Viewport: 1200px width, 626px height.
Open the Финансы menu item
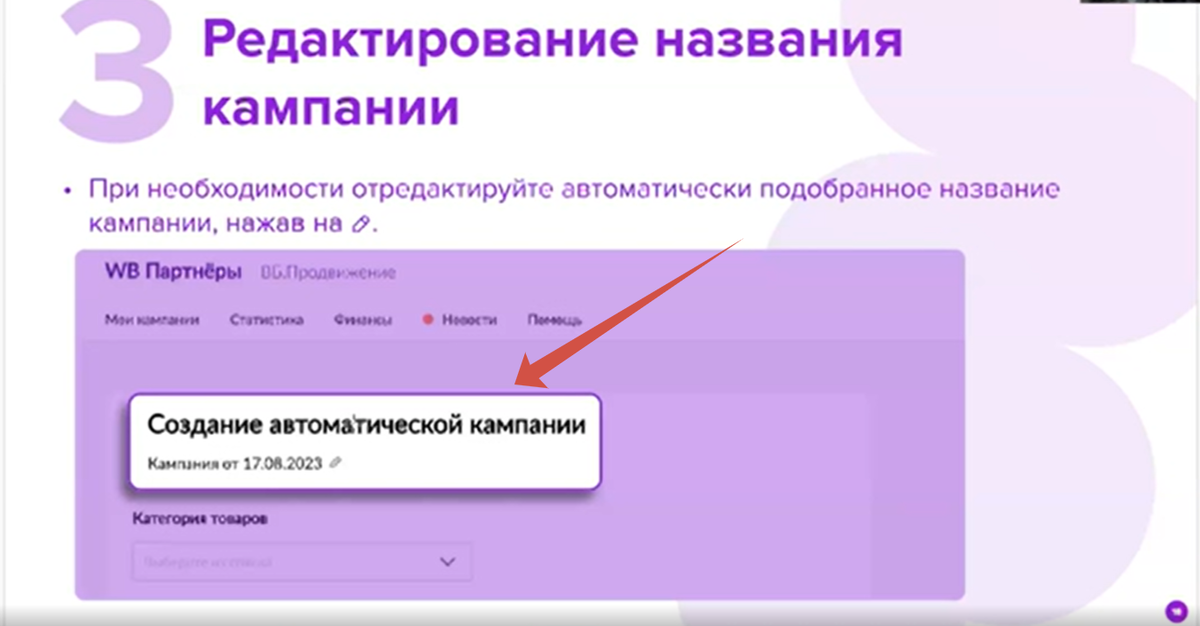pos(363,320)
